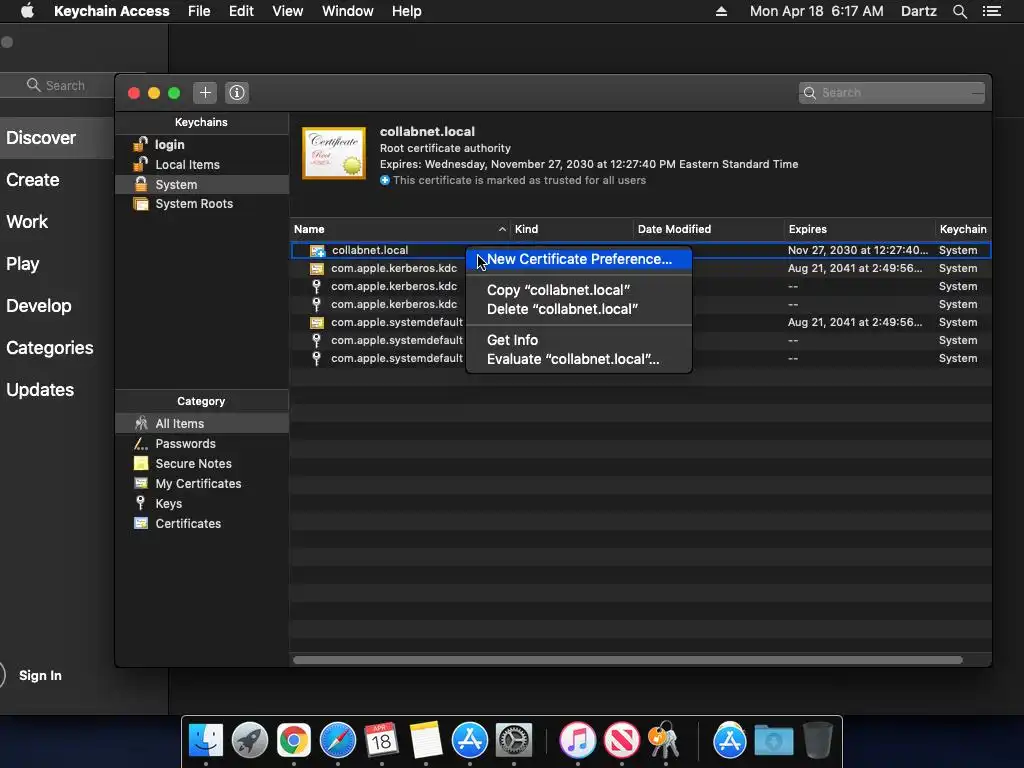Open System Preferences from the Dock
The image size is (1024, 768).
click(x=514, y=741)
